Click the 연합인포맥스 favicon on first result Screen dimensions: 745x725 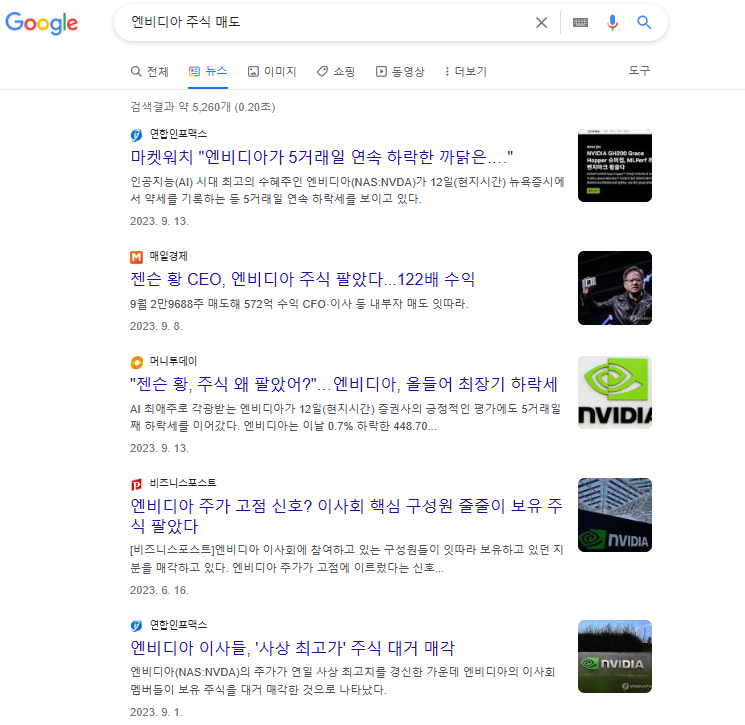(x=136, y=135)
